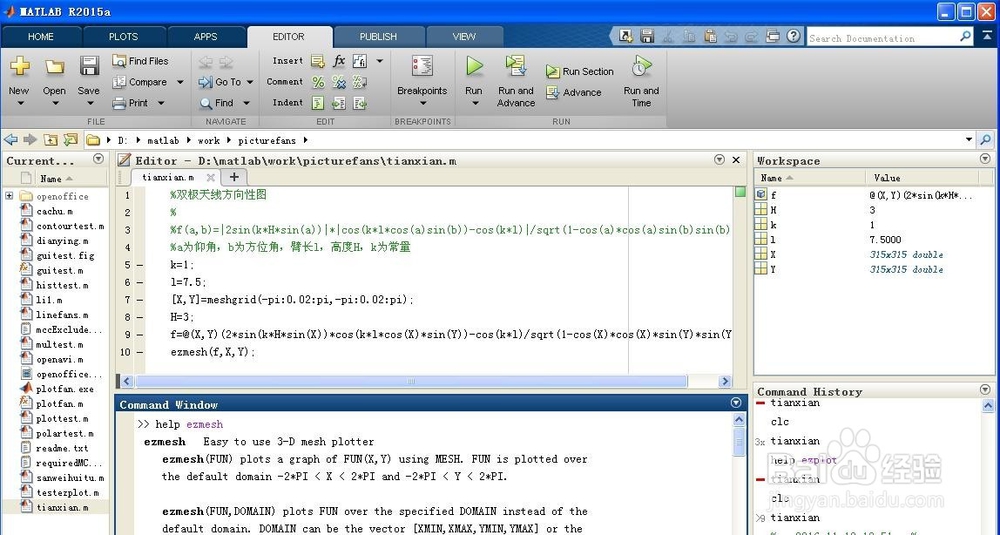Screen dimensions: 1000x535
Task: Click the search magnifier beside address bar
Action: (x=986, y=140)
